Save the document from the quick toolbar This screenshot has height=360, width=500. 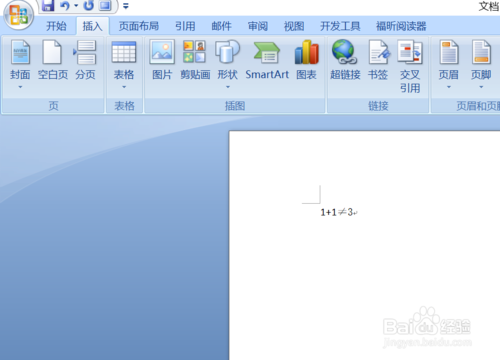pos(48,5)
